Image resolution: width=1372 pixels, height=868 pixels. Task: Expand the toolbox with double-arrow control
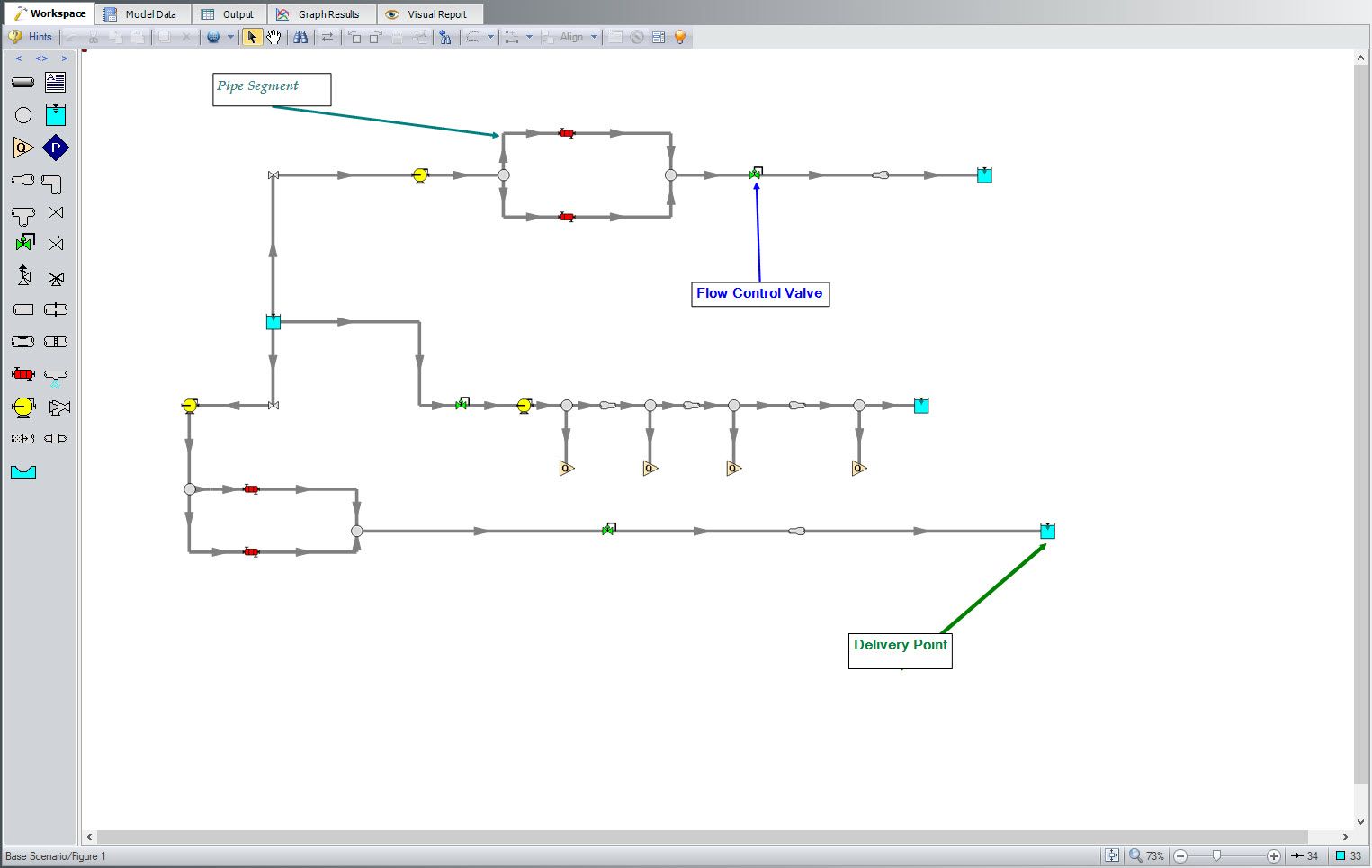[41, 58]
